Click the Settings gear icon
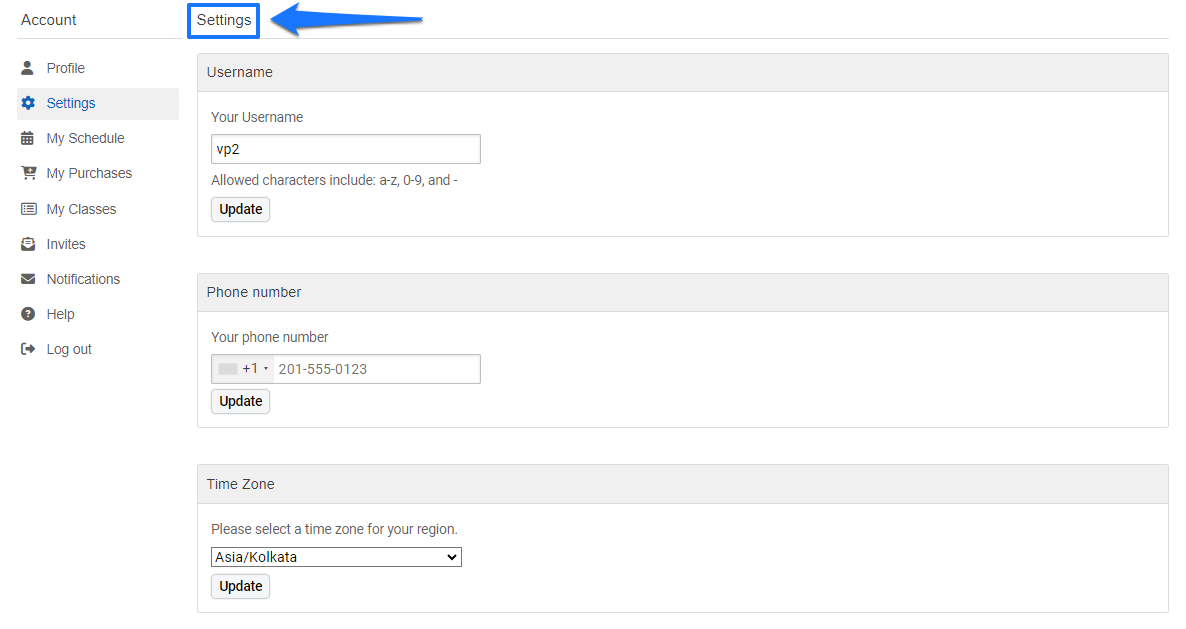 tap(28, 103)
